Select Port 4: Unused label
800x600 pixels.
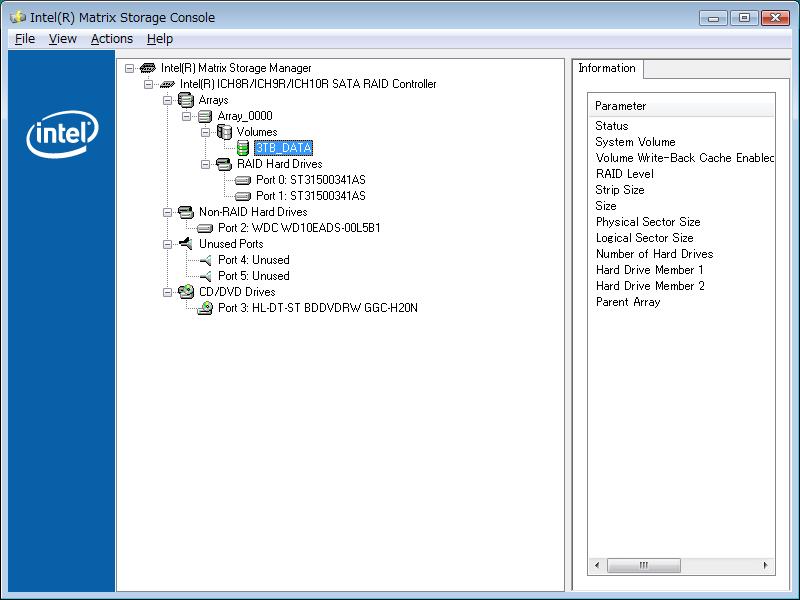pyautogui.click(x=254, y=260)
